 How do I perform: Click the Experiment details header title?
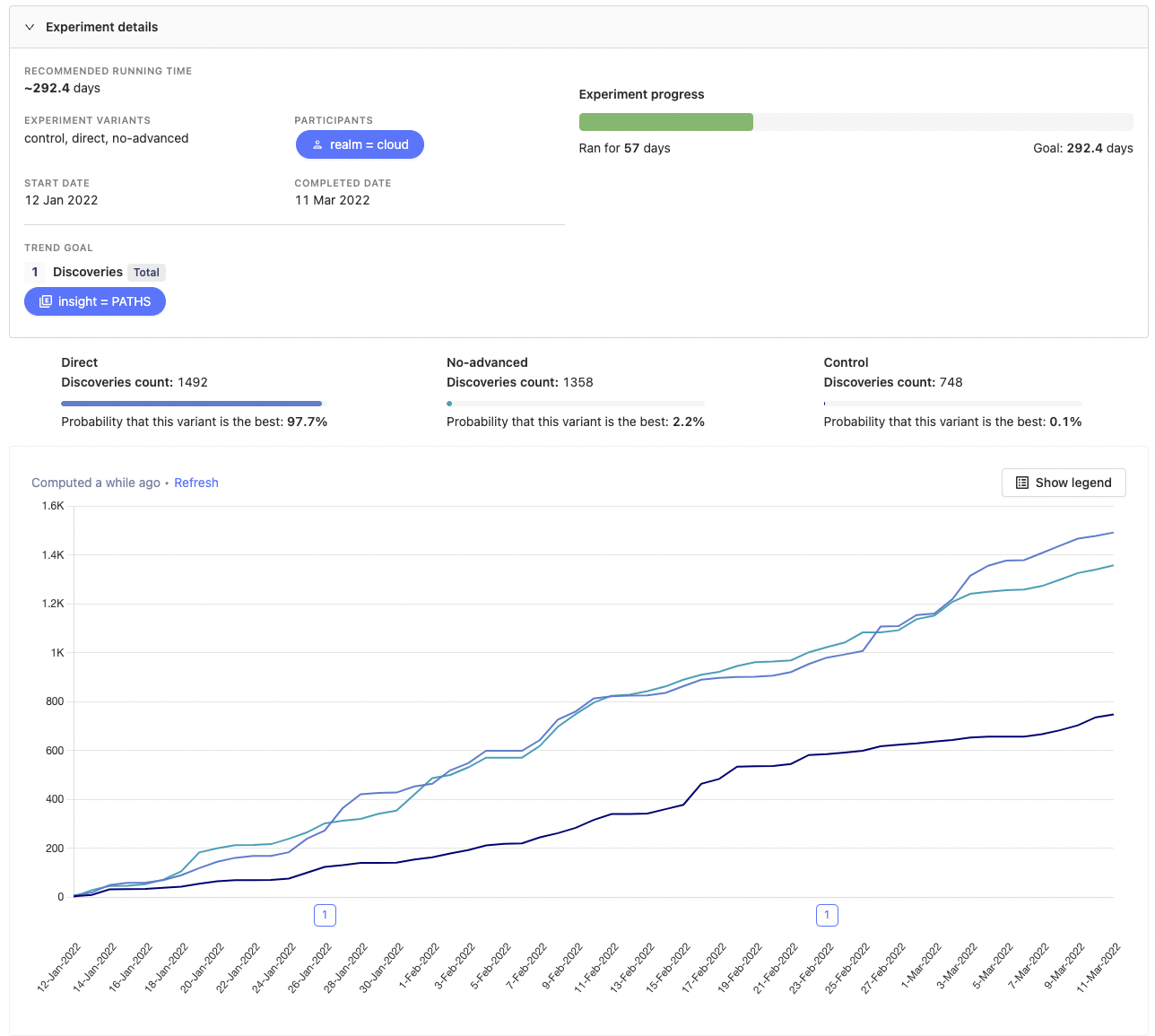pyautogui.click(x=101, y=27)
